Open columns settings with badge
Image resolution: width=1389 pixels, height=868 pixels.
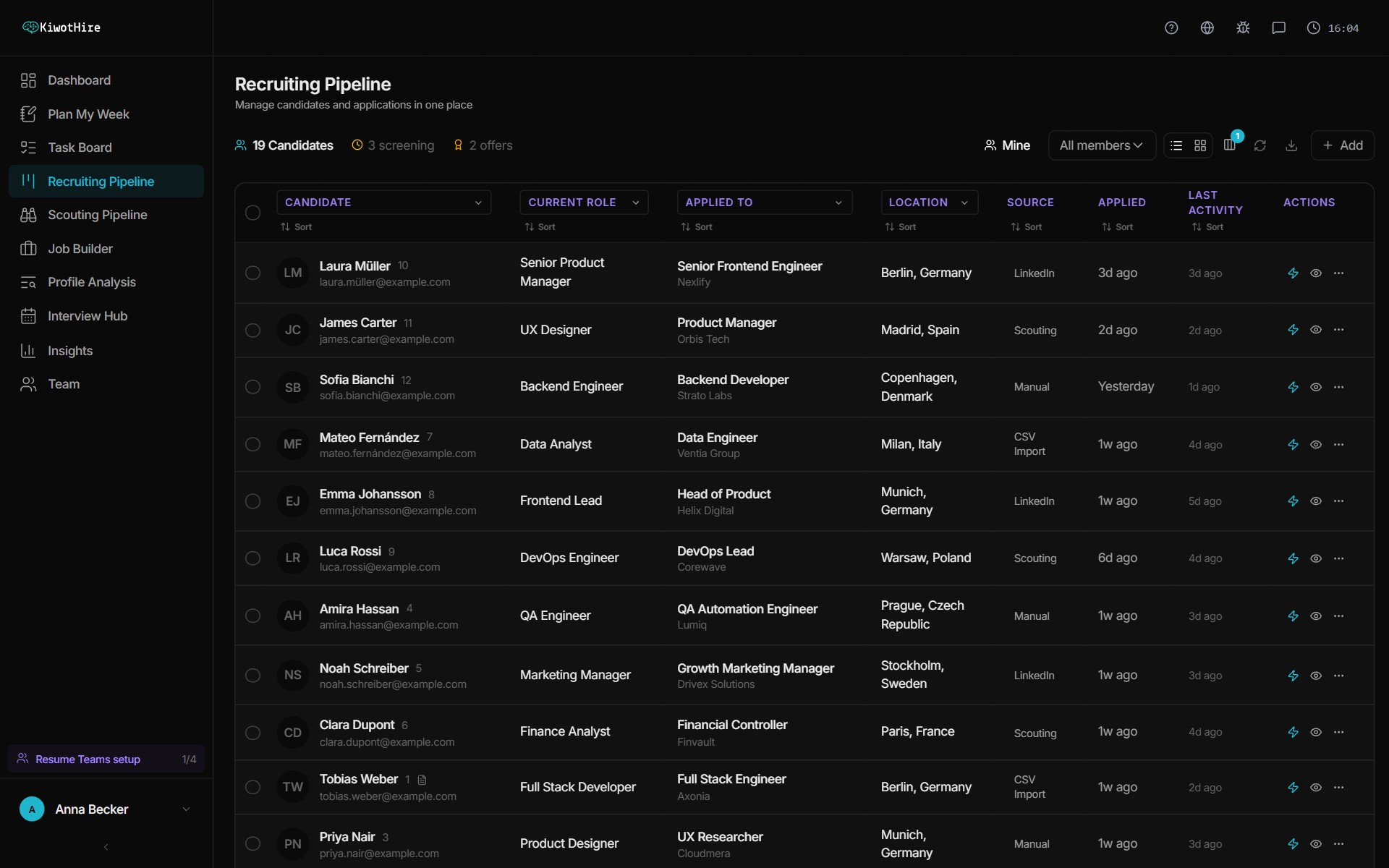[x=1230, y=145]
